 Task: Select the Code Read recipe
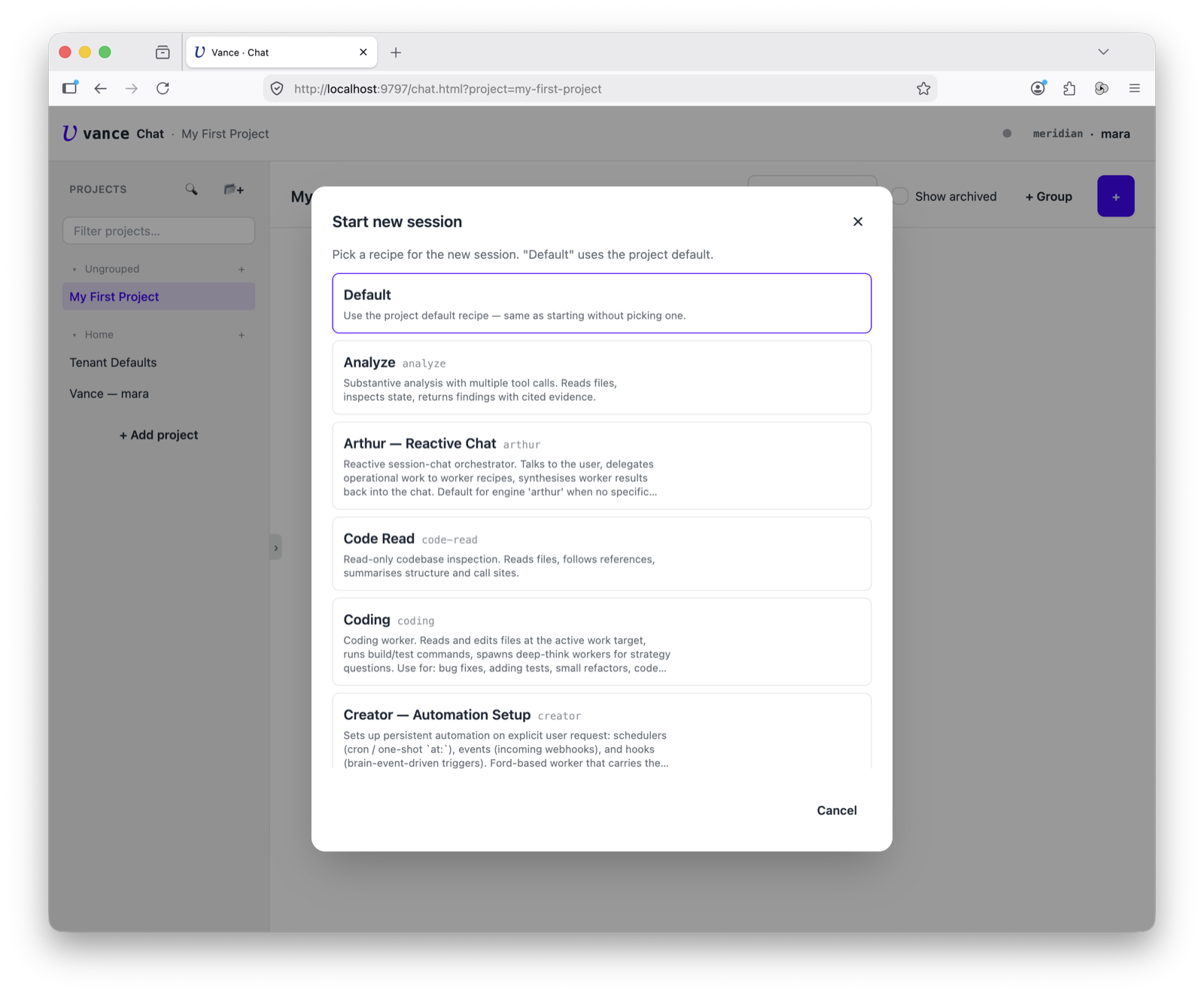[x=602, y=554]
